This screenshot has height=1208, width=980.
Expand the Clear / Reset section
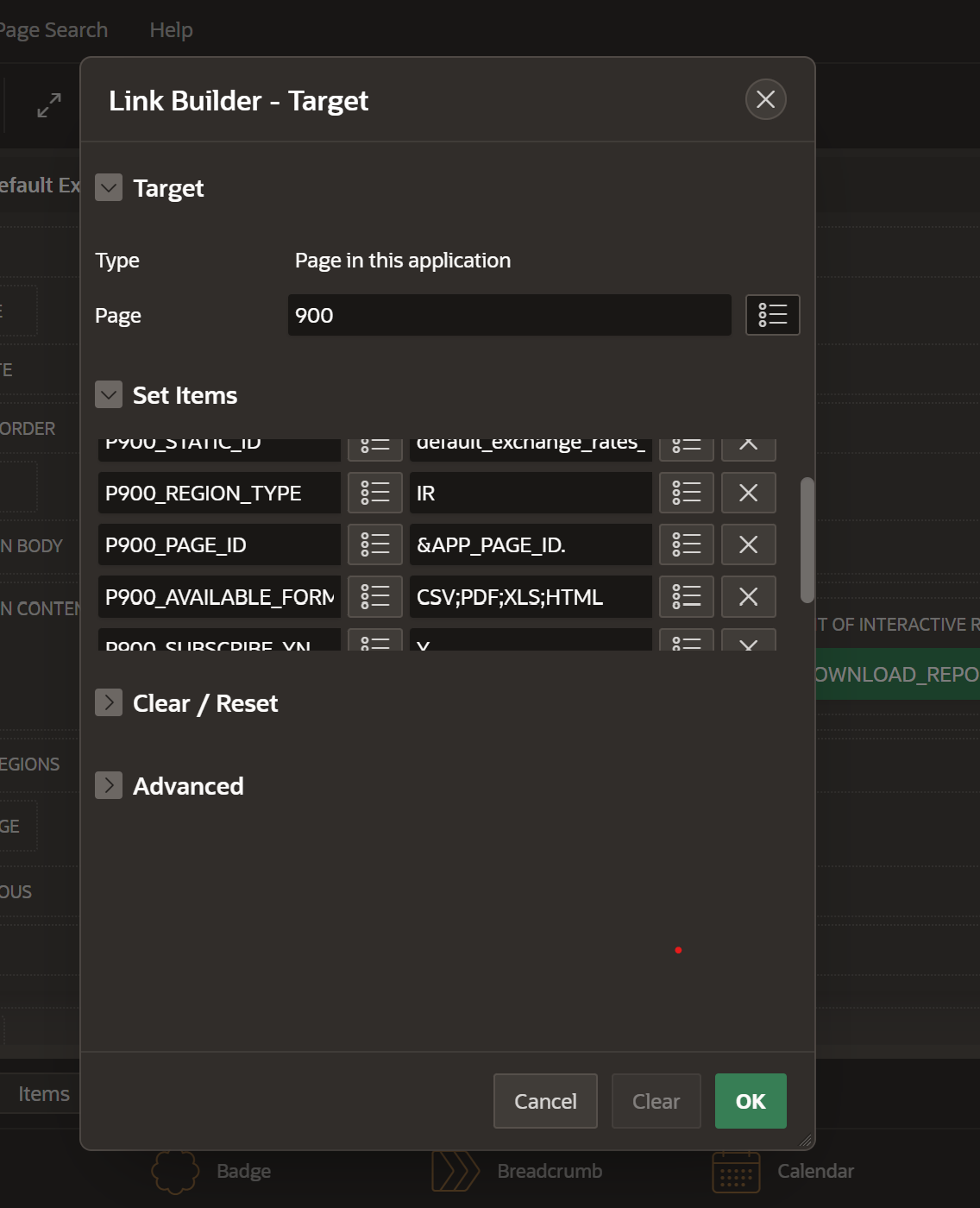pyautogui.click(x=109, y=703)
